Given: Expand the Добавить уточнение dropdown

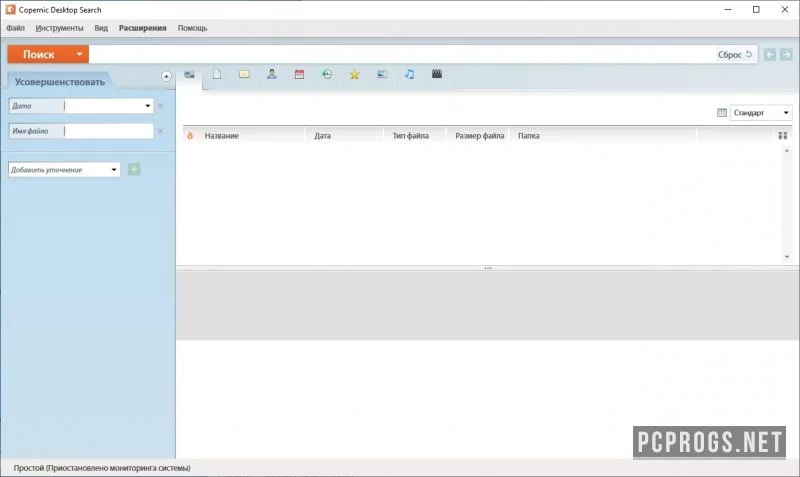Looking at the screenshot, I should point(114,169).
